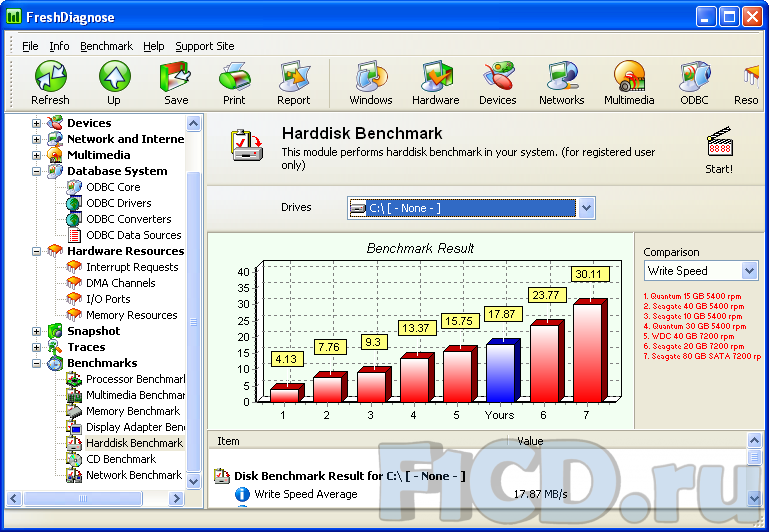Click the tree vertical scrollbar thumb
The height and width of the screenshot is (532, 769).
194,322
